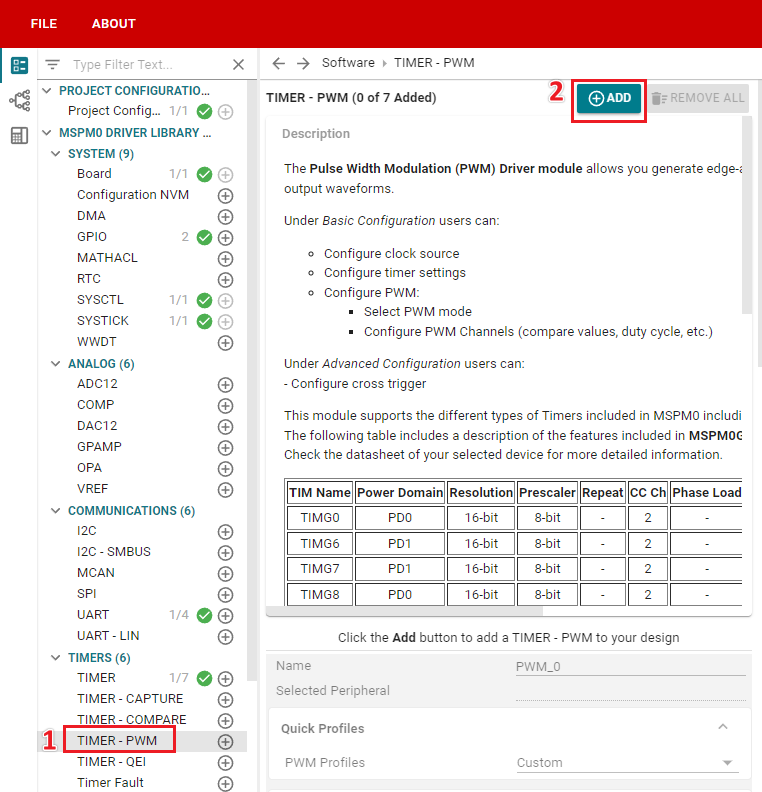Select the Project Config tree item
762x792 pixels.
pyautogui.click(x=114, y=111)
